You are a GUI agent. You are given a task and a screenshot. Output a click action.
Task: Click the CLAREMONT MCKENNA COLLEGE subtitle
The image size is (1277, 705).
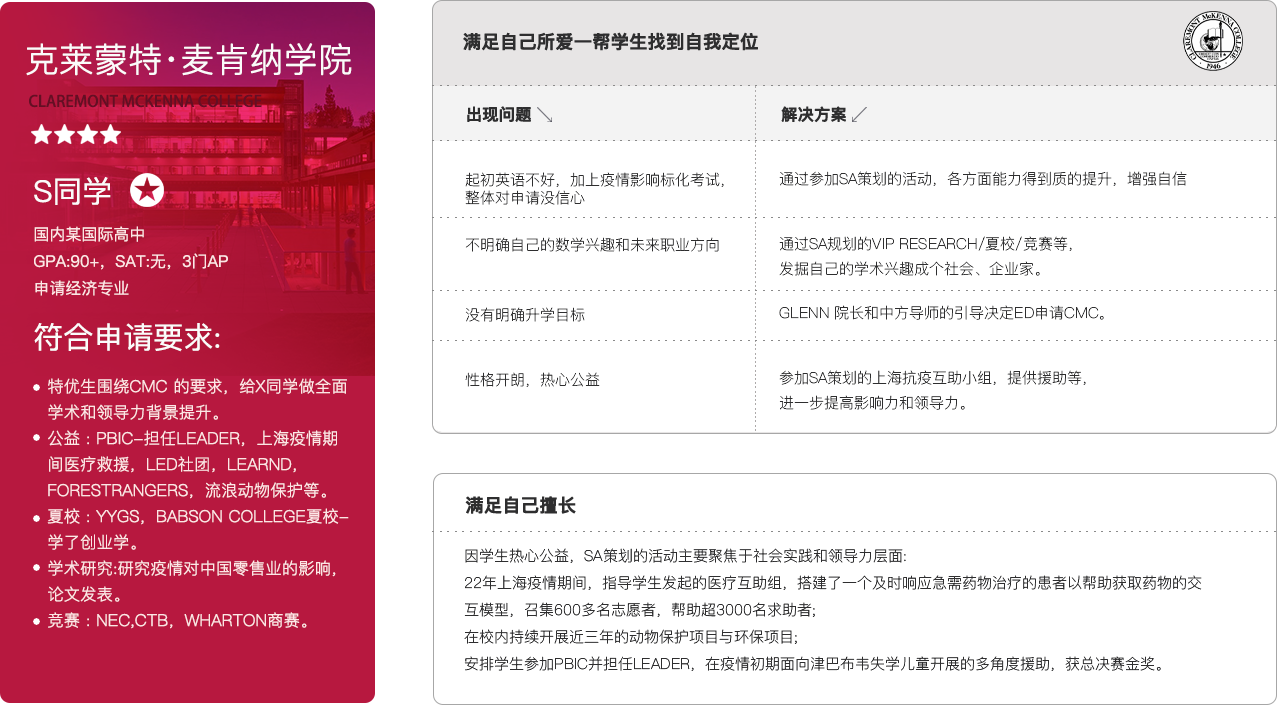145,101
